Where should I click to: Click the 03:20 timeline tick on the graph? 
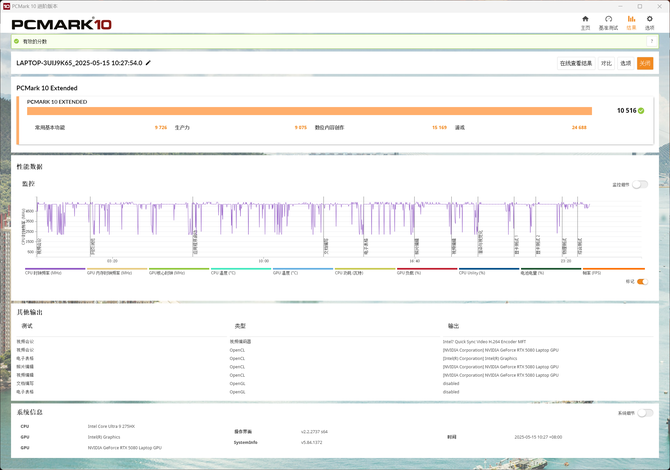pyautogui.click(x=112, y=261)
